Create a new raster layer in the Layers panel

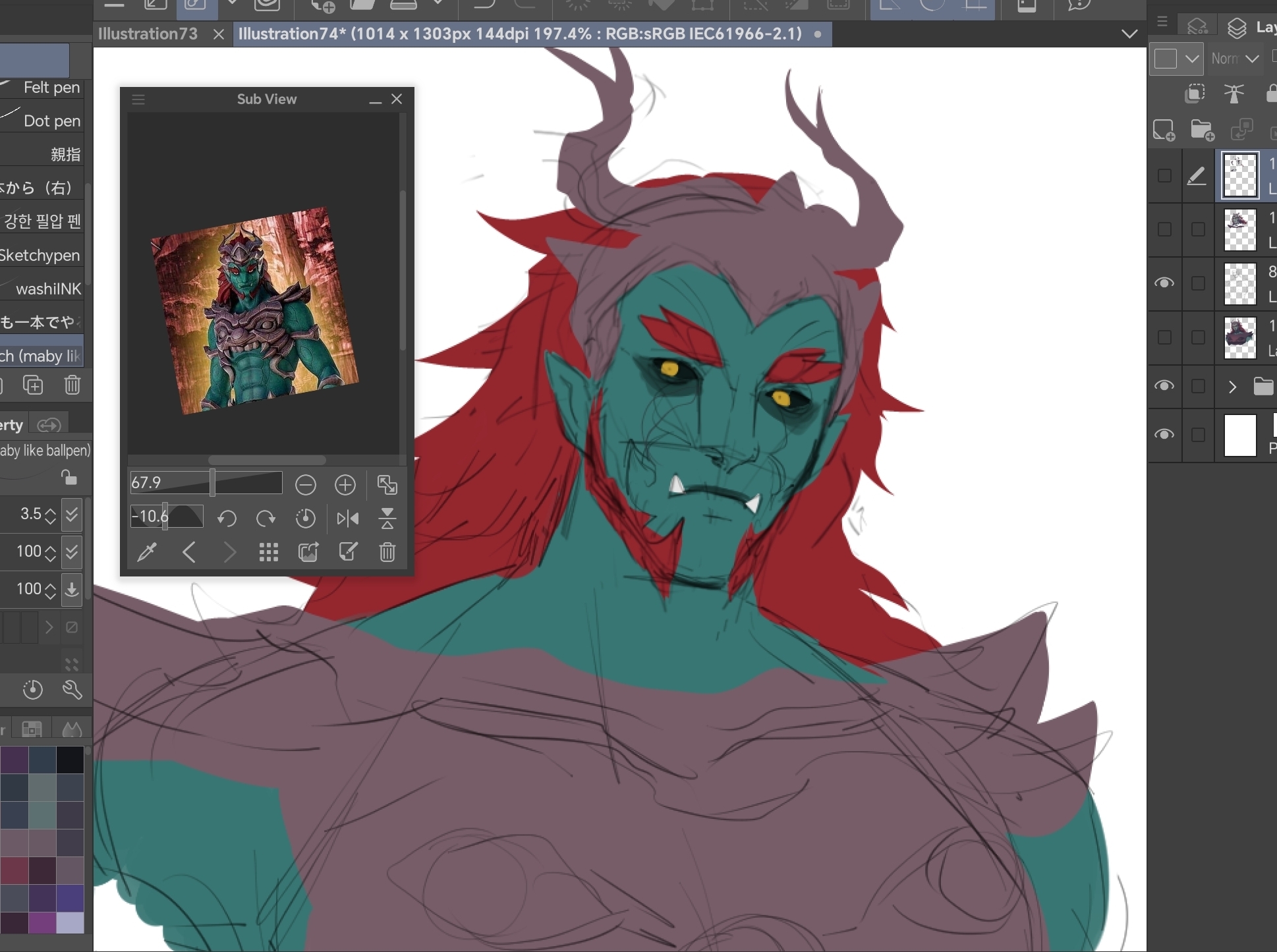coord(1164,130)
